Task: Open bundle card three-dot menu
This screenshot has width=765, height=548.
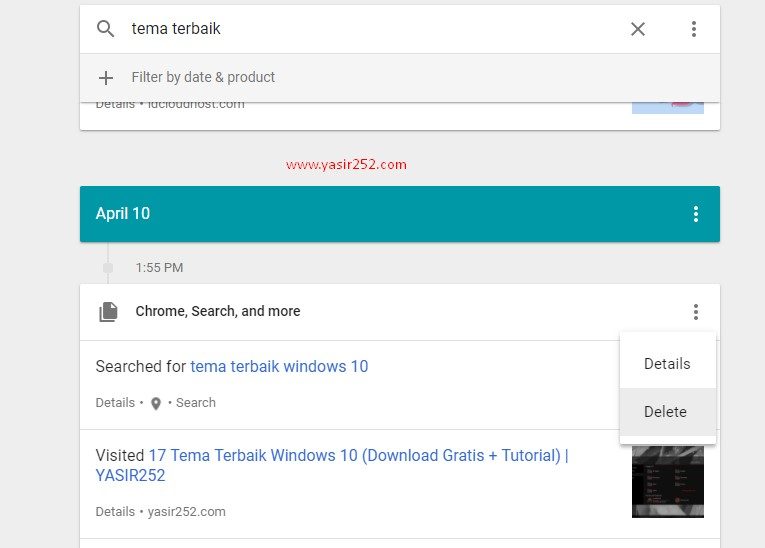Action: click(x=696, y=312)
